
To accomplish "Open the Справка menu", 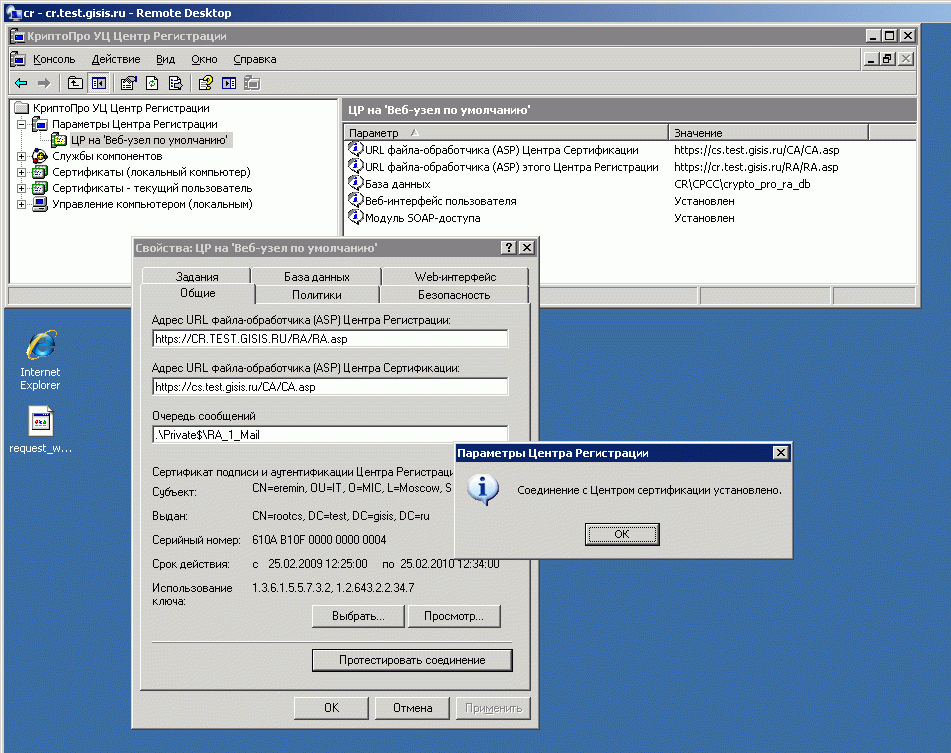I will pyautogui.click(x=255, y=59).
